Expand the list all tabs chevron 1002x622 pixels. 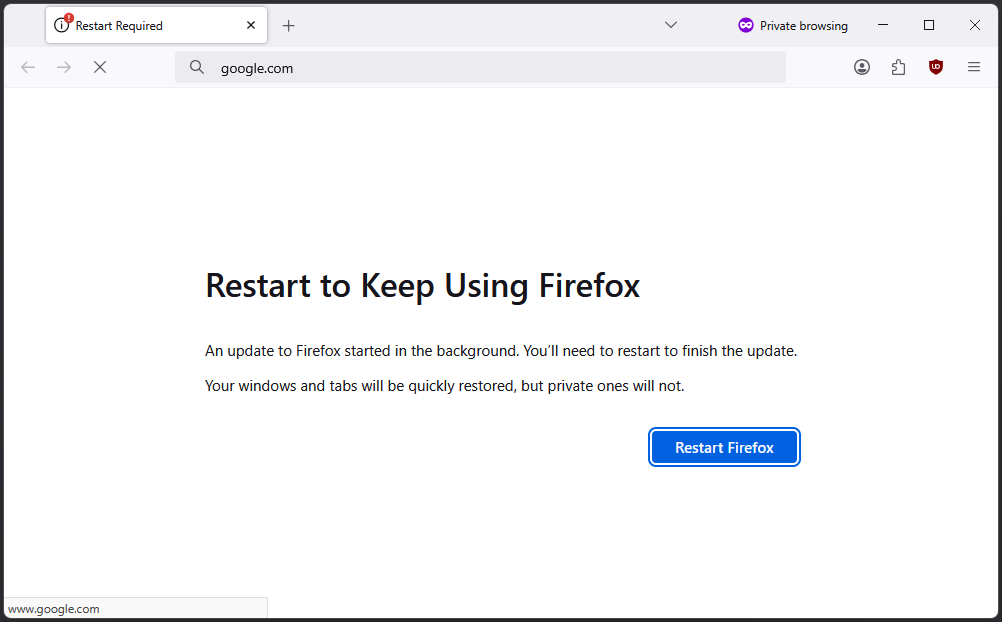tap(671, 25)
